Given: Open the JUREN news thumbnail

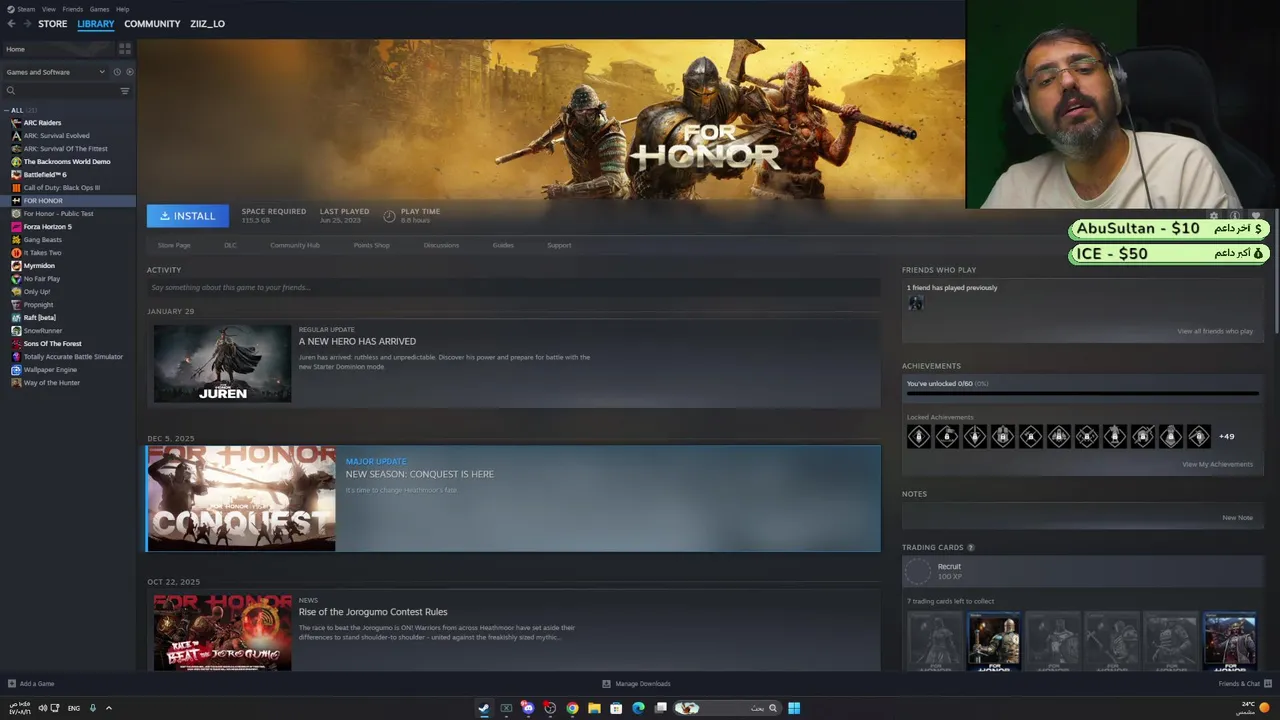Looking at the screenshot, I should [x=222, y=363].
